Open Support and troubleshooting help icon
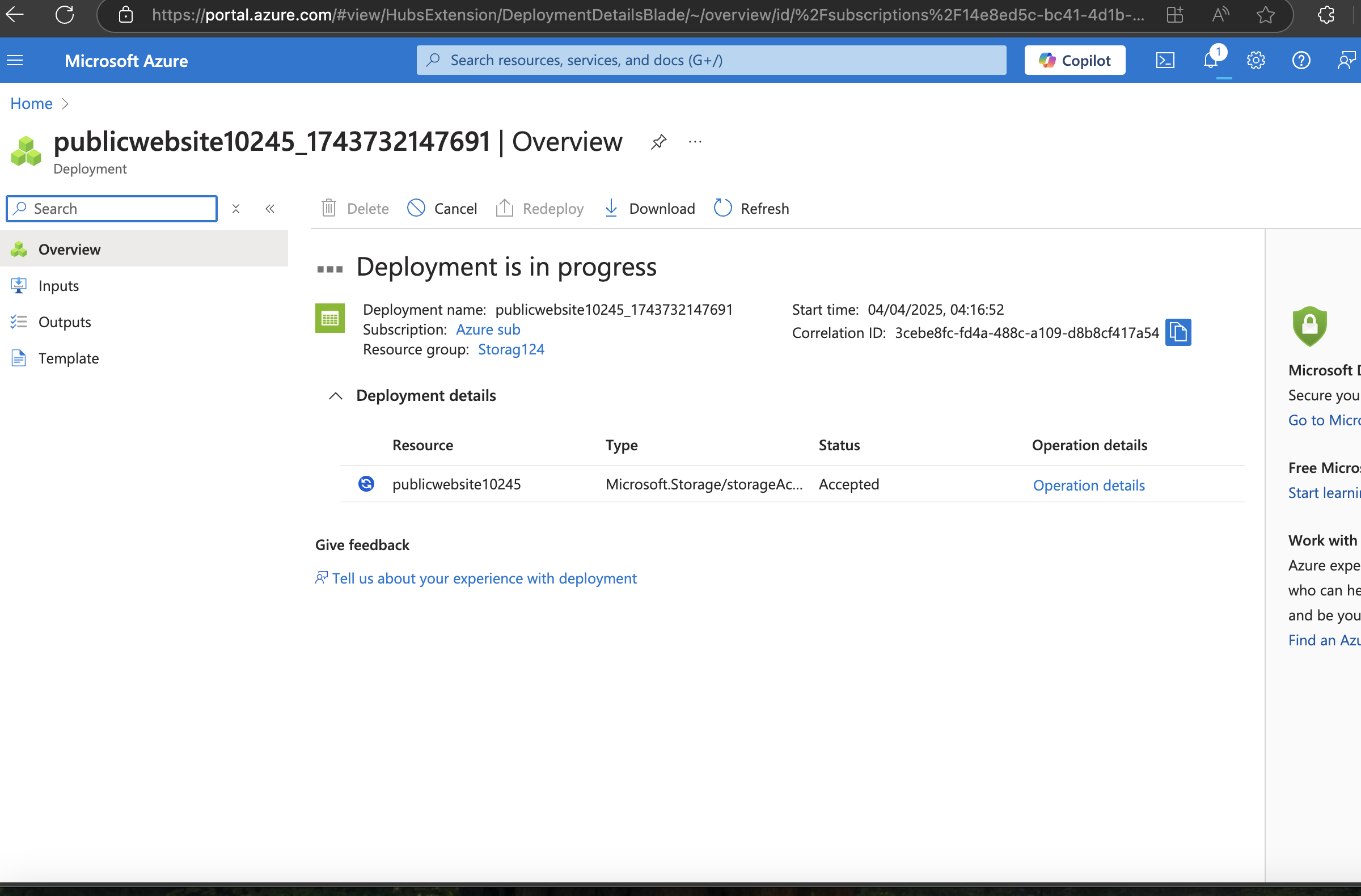Screen dimensions: 1361x896 coord(1301,60)
